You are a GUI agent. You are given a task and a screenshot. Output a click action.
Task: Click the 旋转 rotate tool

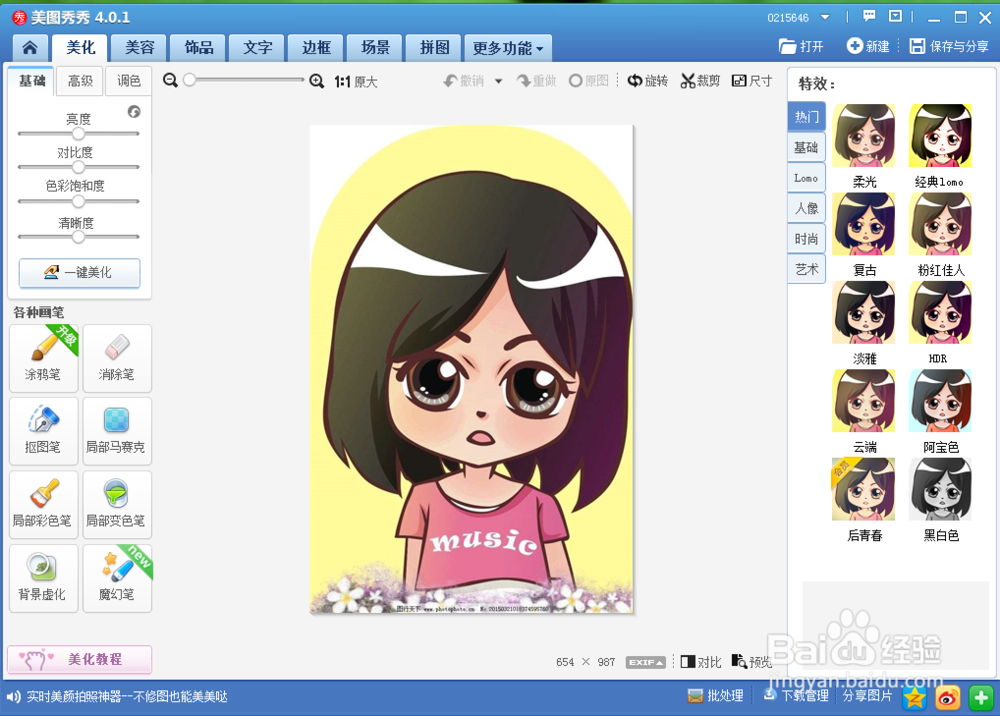647,81
